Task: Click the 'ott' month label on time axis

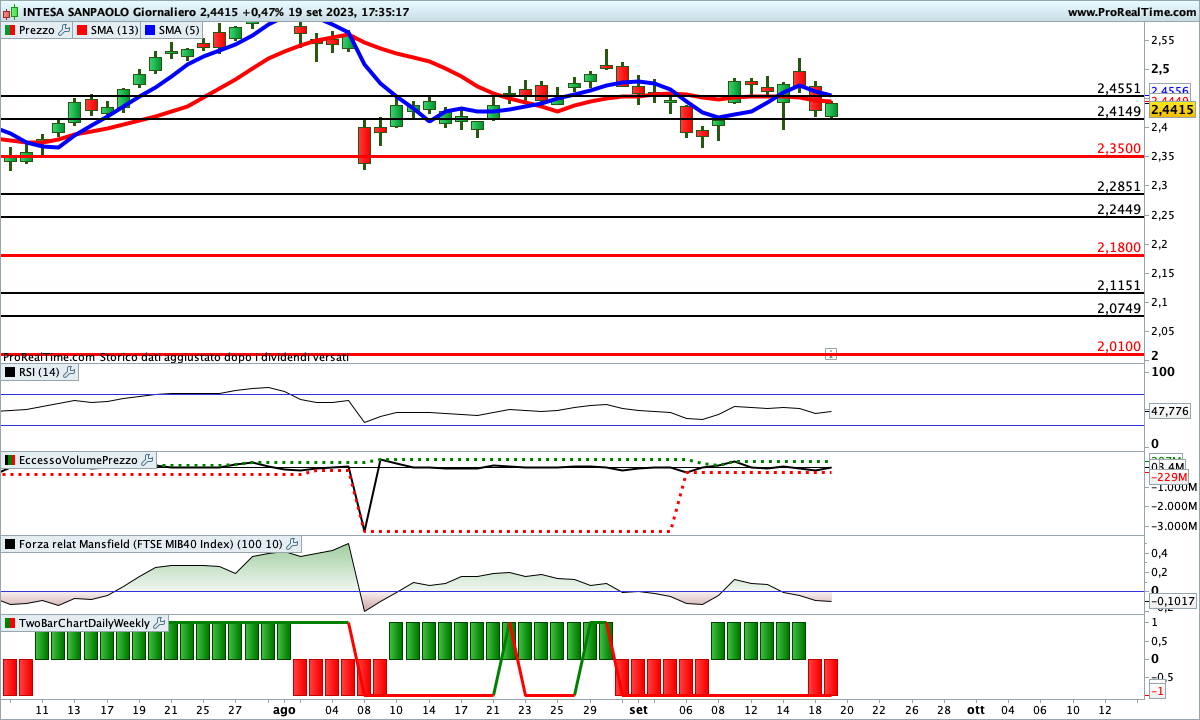Action: (975, 709)
